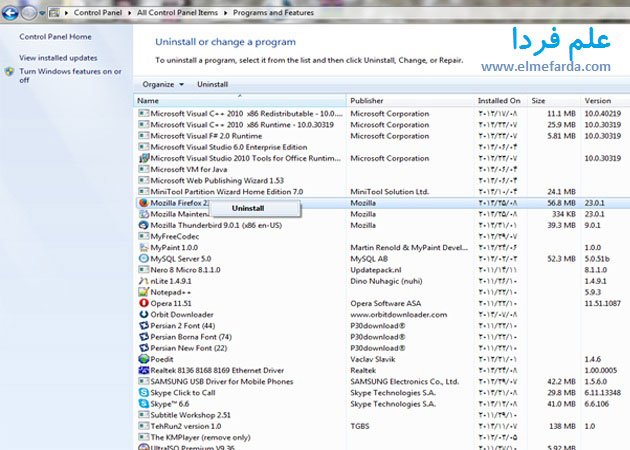Open Turn Windows features on or off
This screenshot has height=450, width=630.
70,76
